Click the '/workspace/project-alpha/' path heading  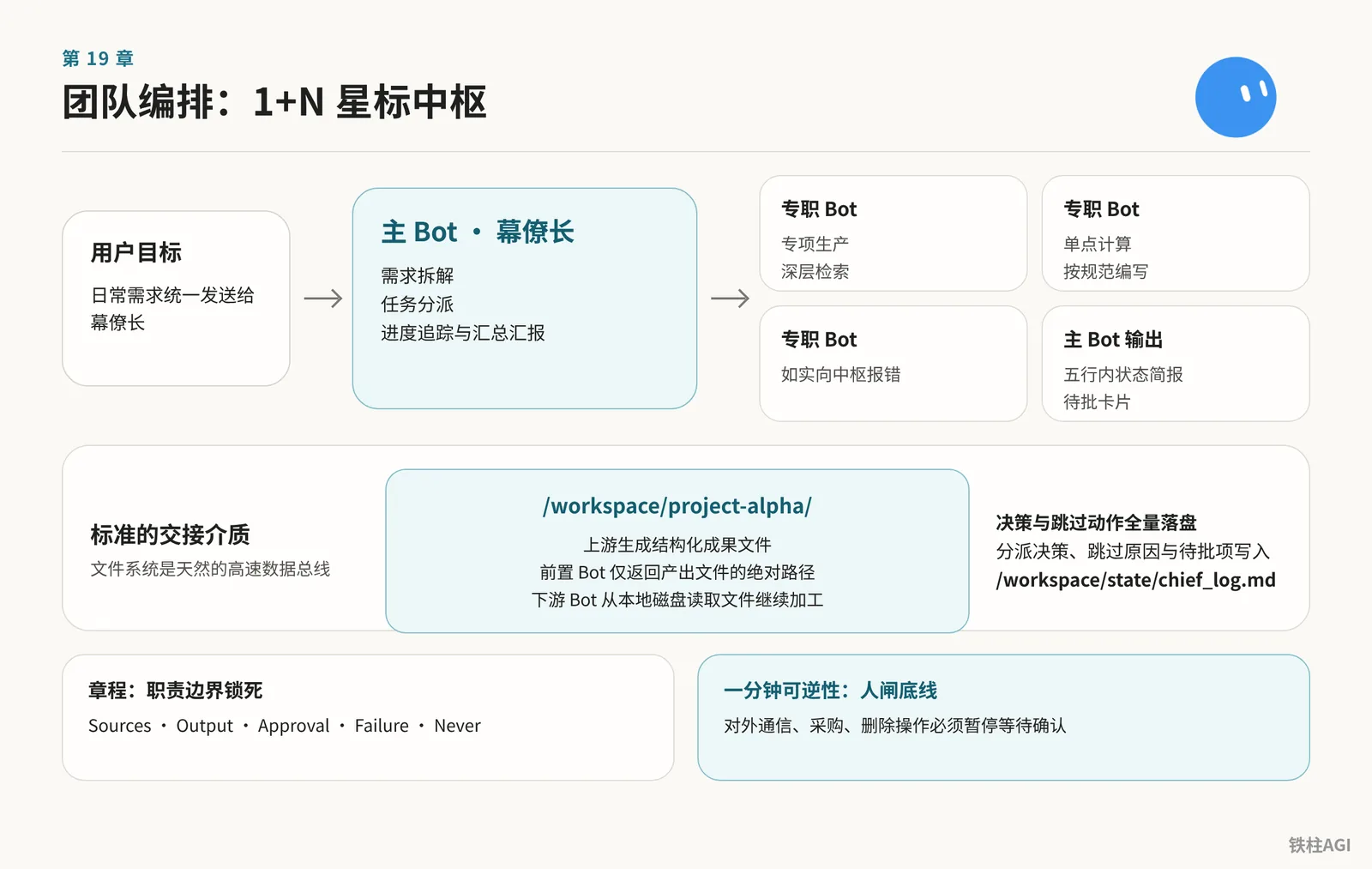point(677,506)
